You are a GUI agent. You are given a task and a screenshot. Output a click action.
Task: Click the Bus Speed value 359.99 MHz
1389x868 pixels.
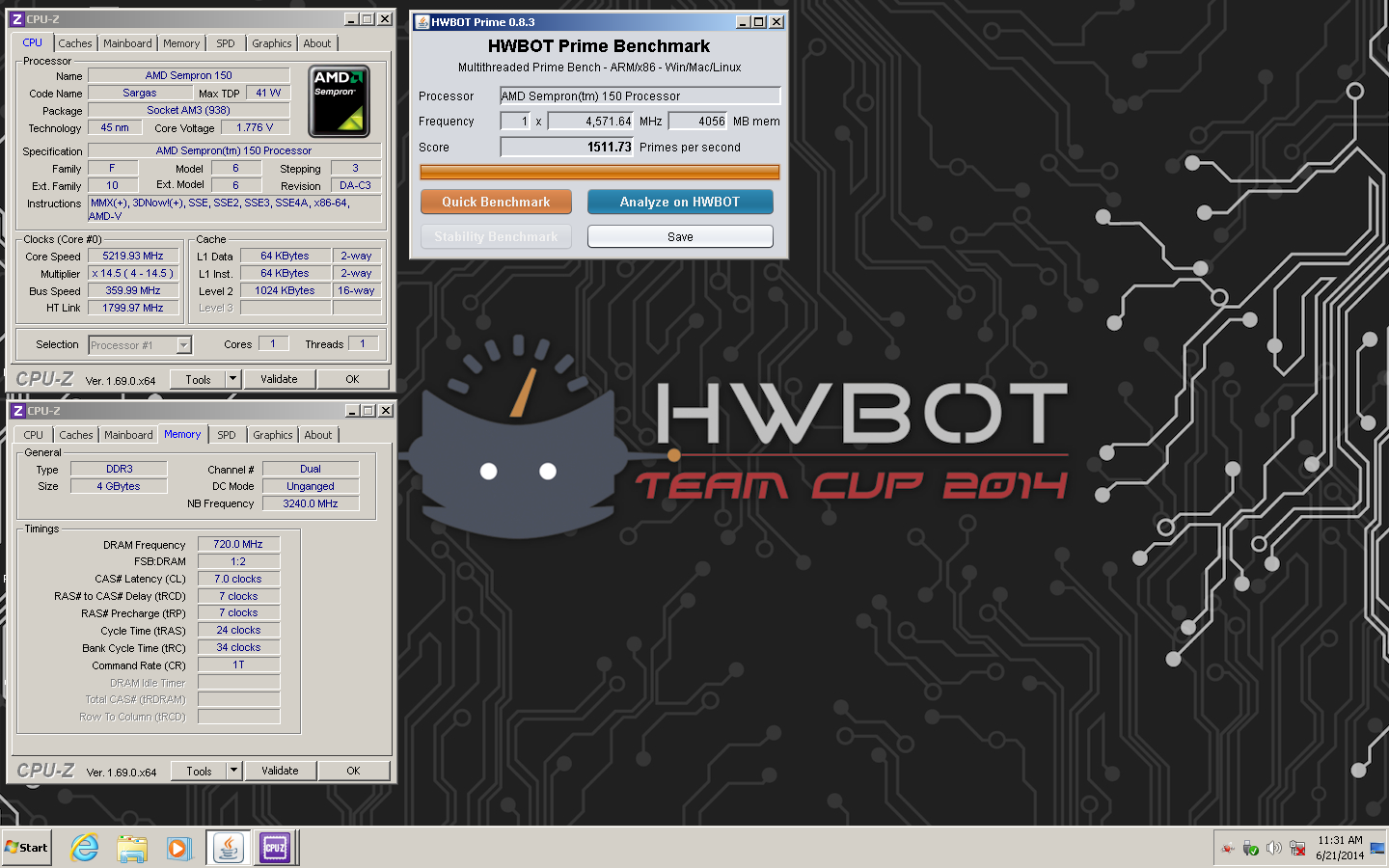click(x=133, y=290)
